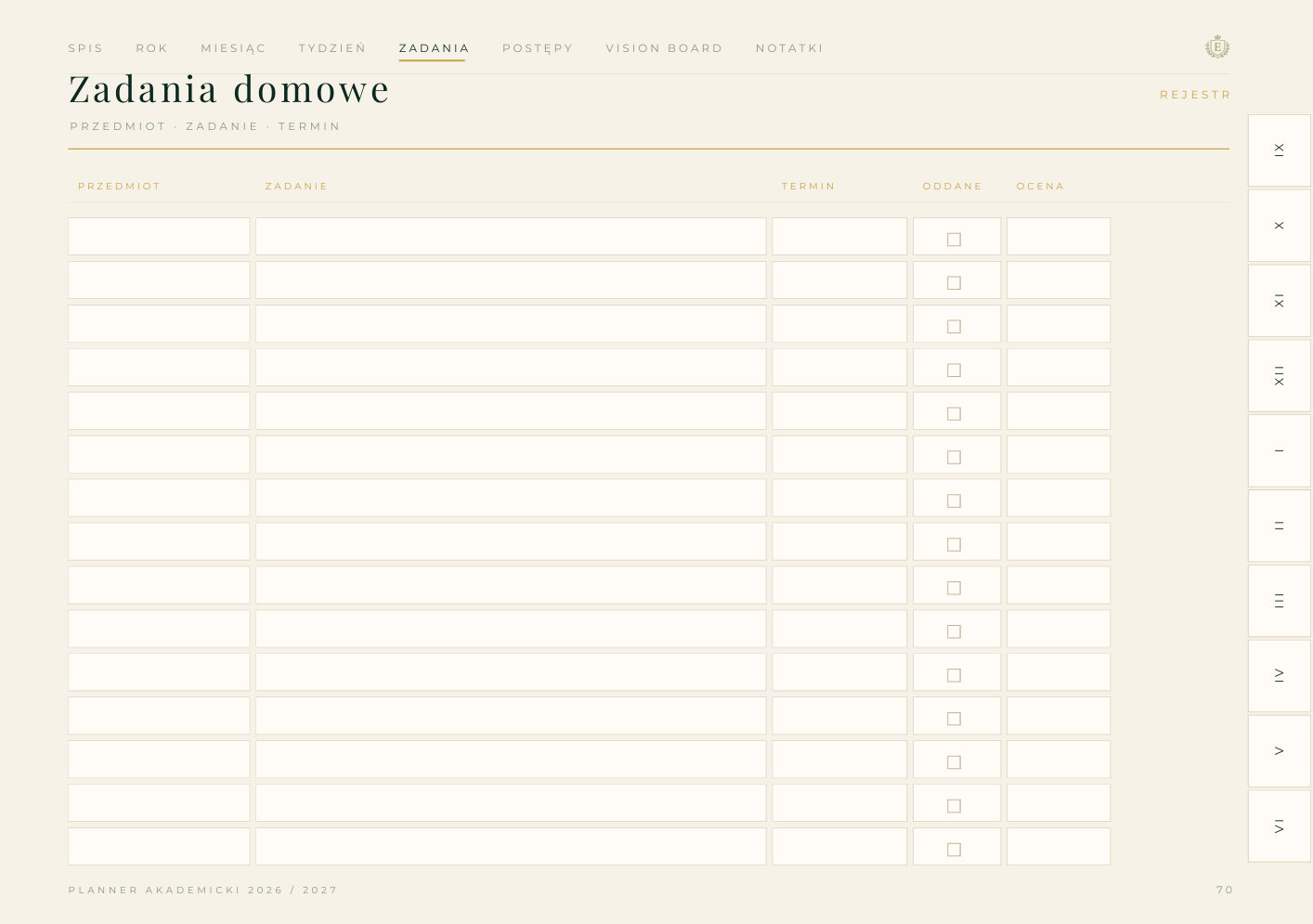Click the OCENA column header

[x=1040, y=187]
